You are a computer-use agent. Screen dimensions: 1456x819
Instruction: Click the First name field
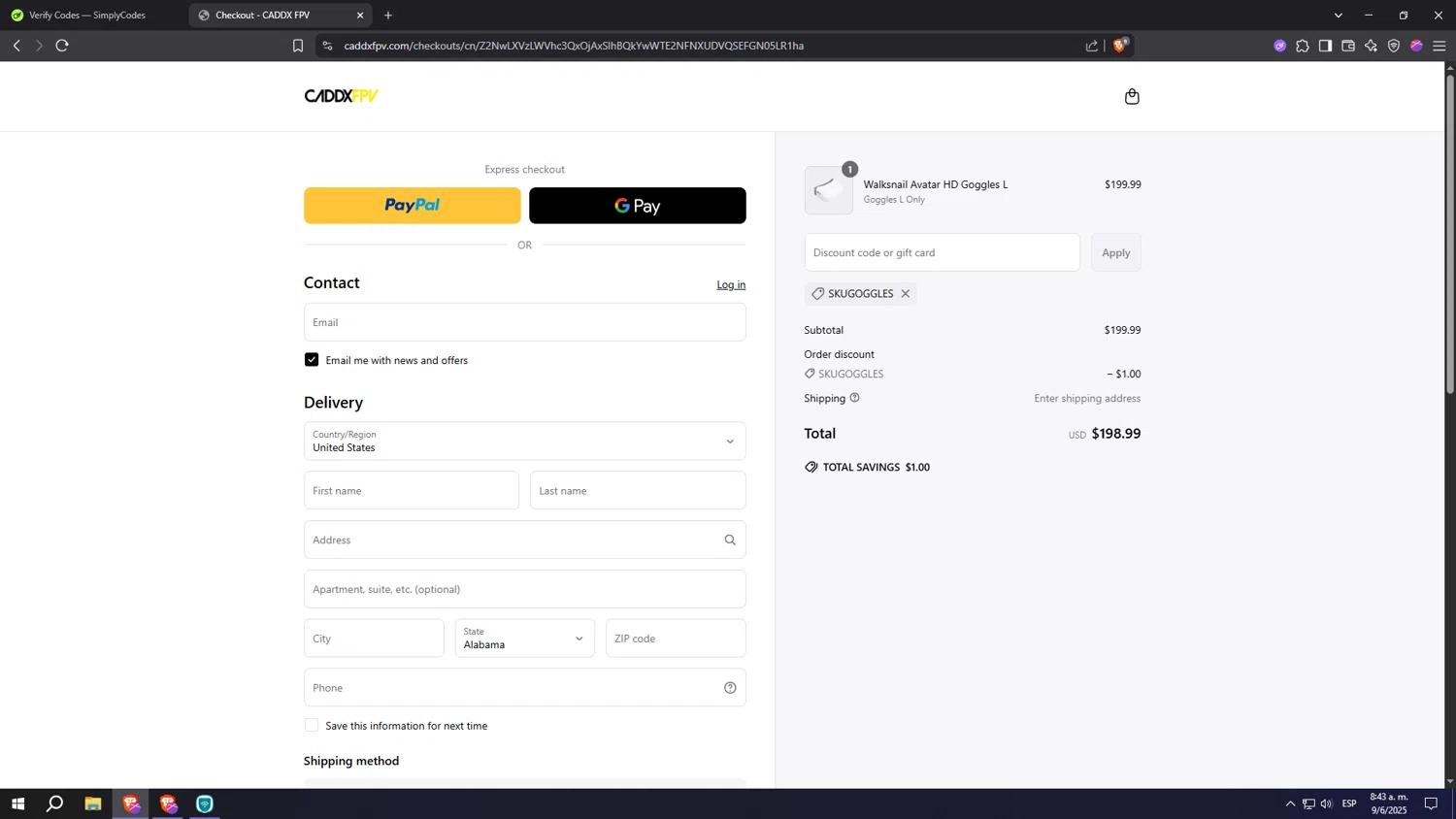(x=412, y=491)
